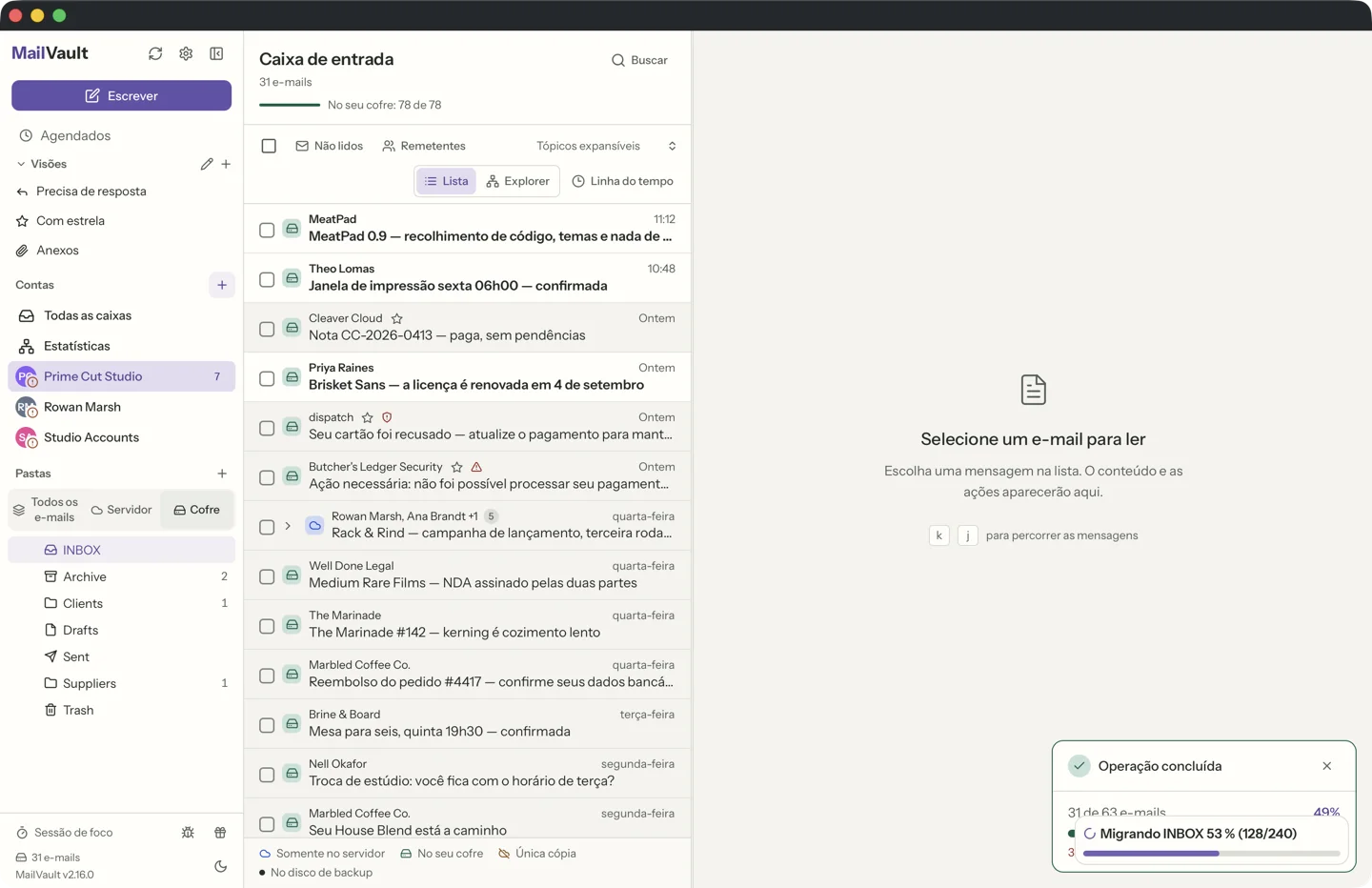The width and height of the screenshot is (1372, 888).
Task: Switch to Lista view tab
Action: (446, 181)
